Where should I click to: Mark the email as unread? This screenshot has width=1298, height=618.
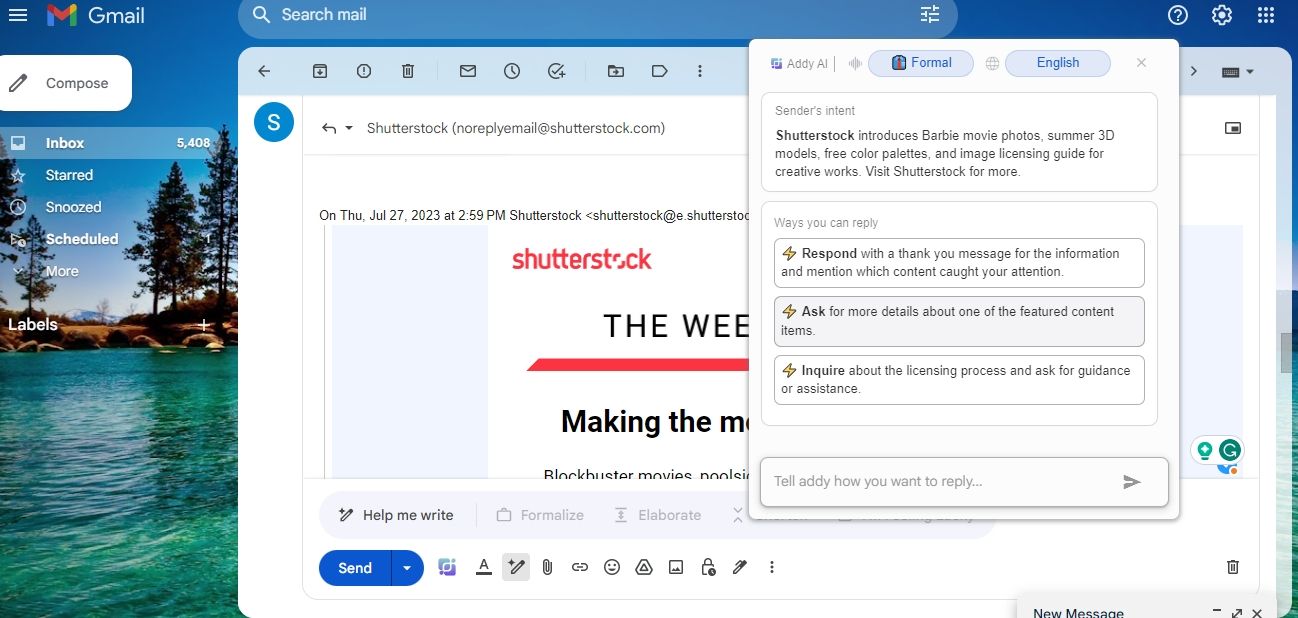click(x=467, y=71)
